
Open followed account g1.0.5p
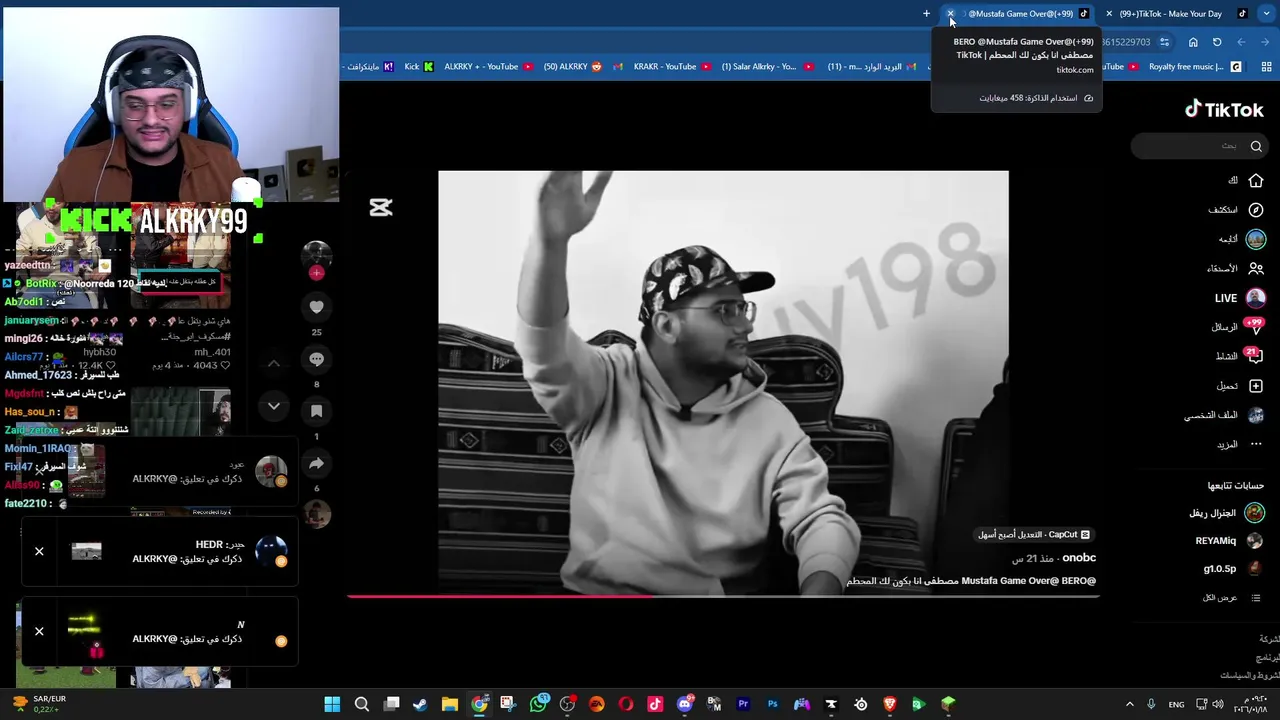[x=1233, y=569]
